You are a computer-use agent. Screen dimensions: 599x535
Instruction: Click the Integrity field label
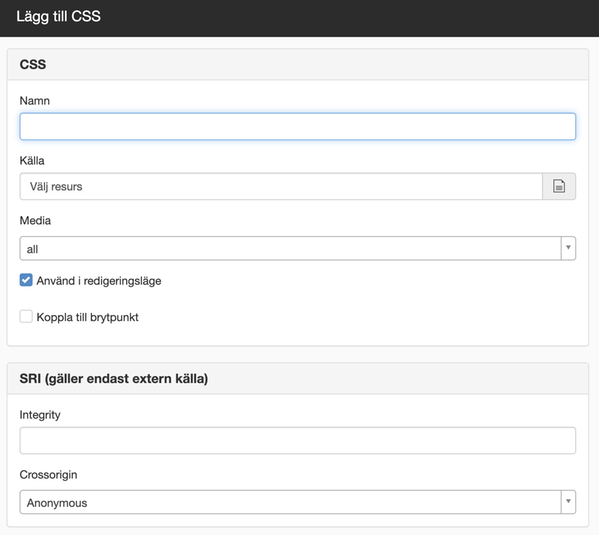coord(40,415)
